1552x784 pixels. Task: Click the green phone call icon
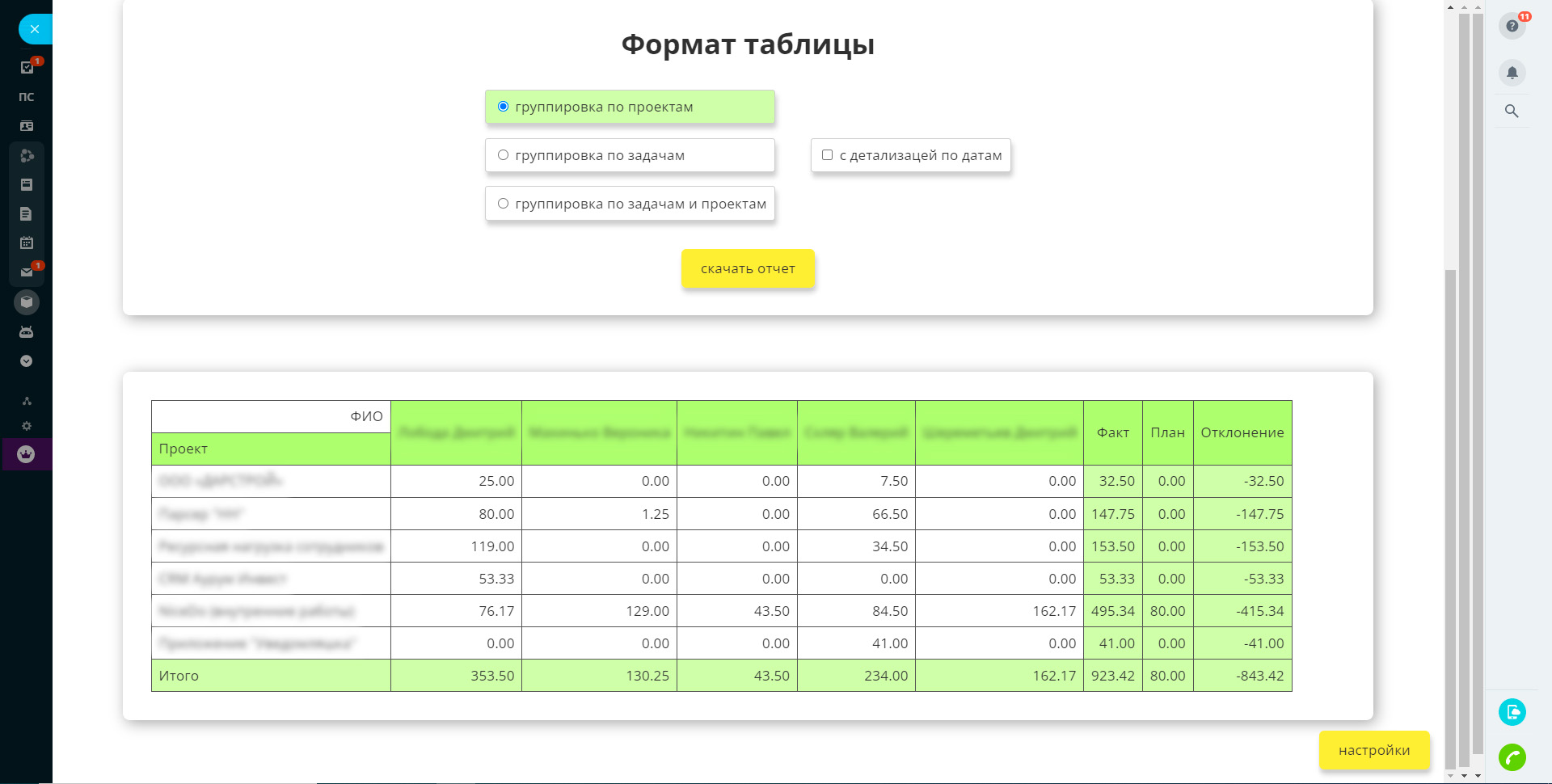(x=1512, y=757)
